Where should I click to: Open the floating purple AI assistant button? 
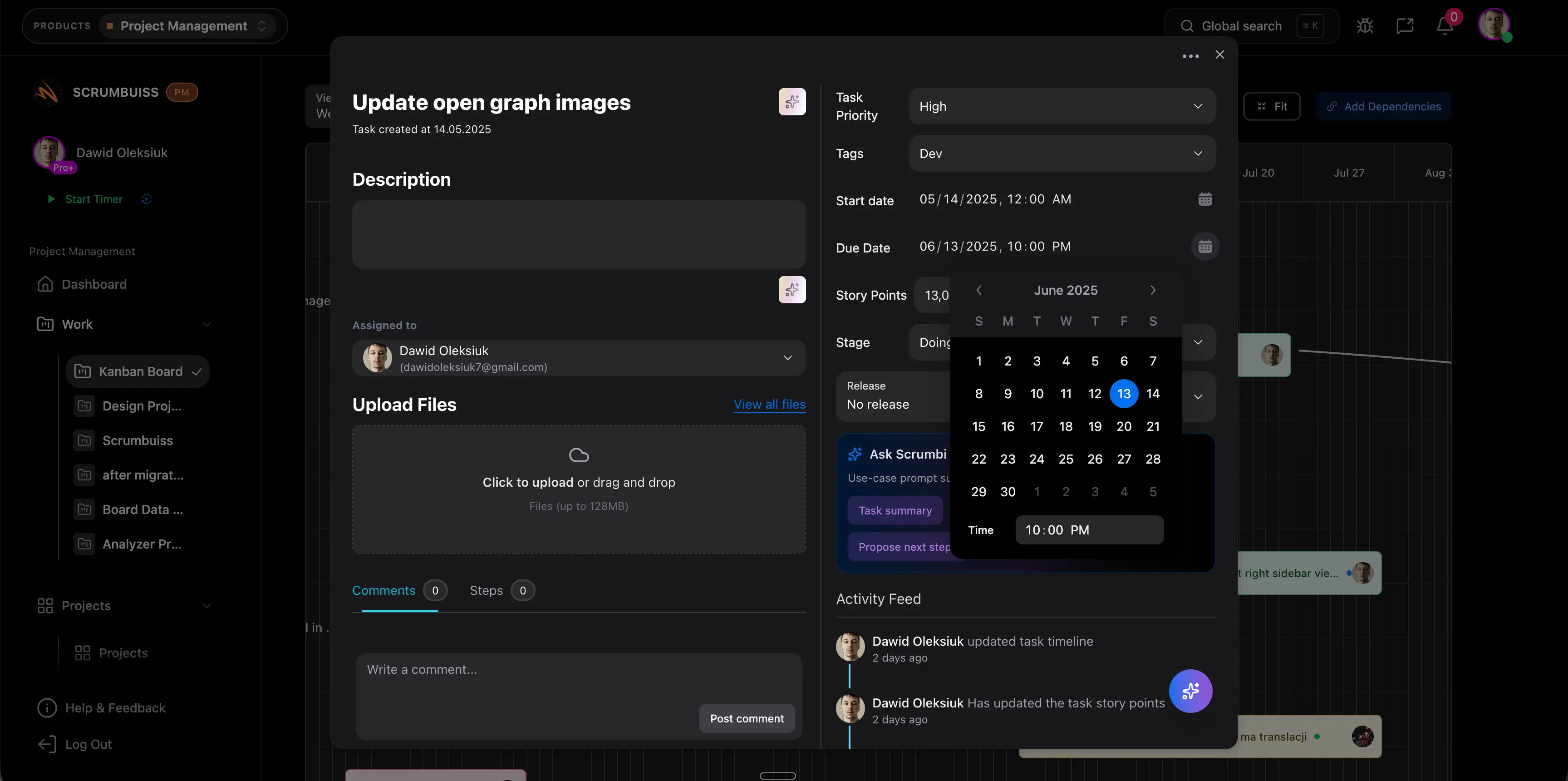point(1190,691)
